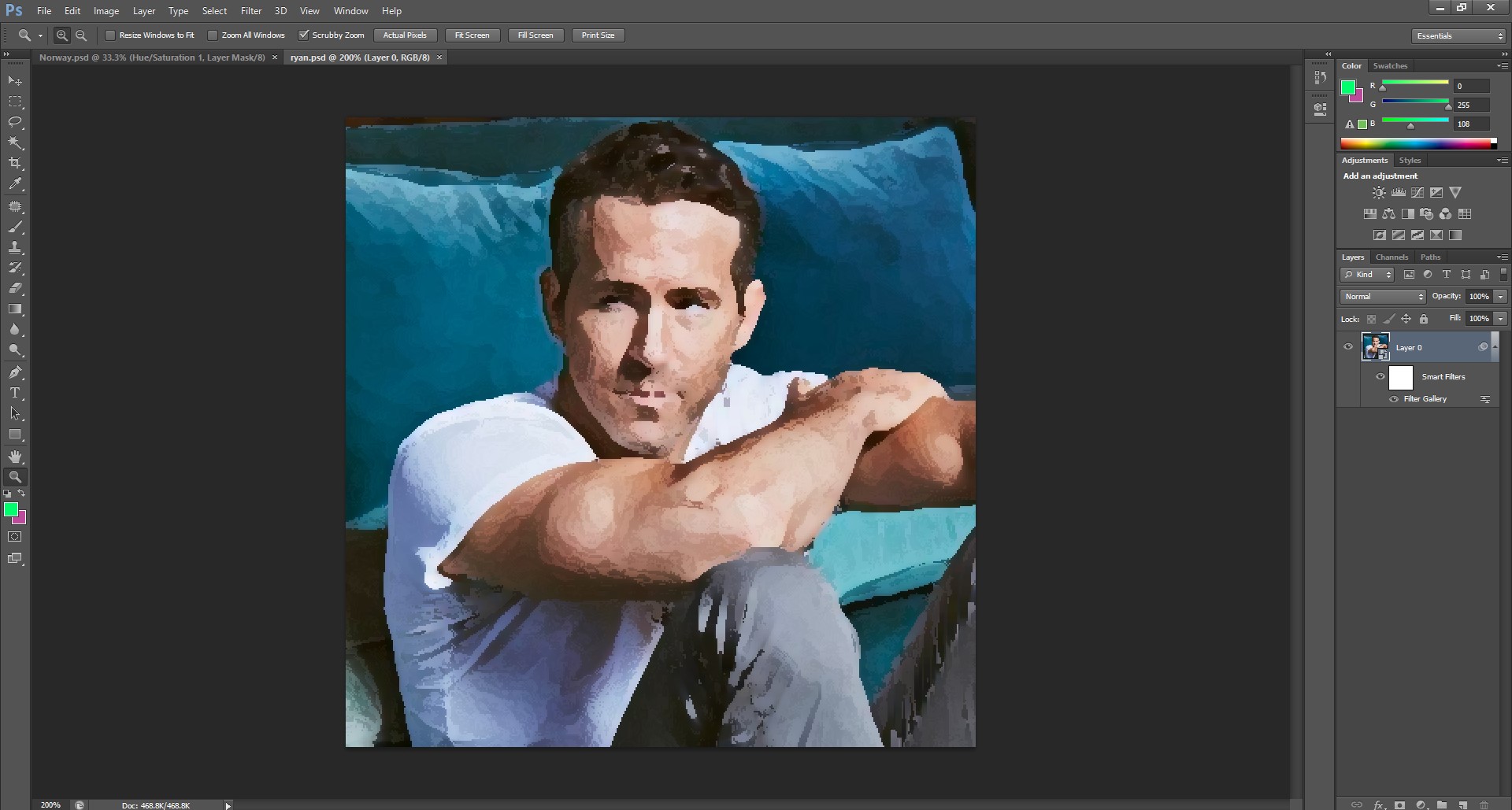1512x810 pixels.
Task: Open the Essentials workspace dropdown
Action: coord(1458,36)
